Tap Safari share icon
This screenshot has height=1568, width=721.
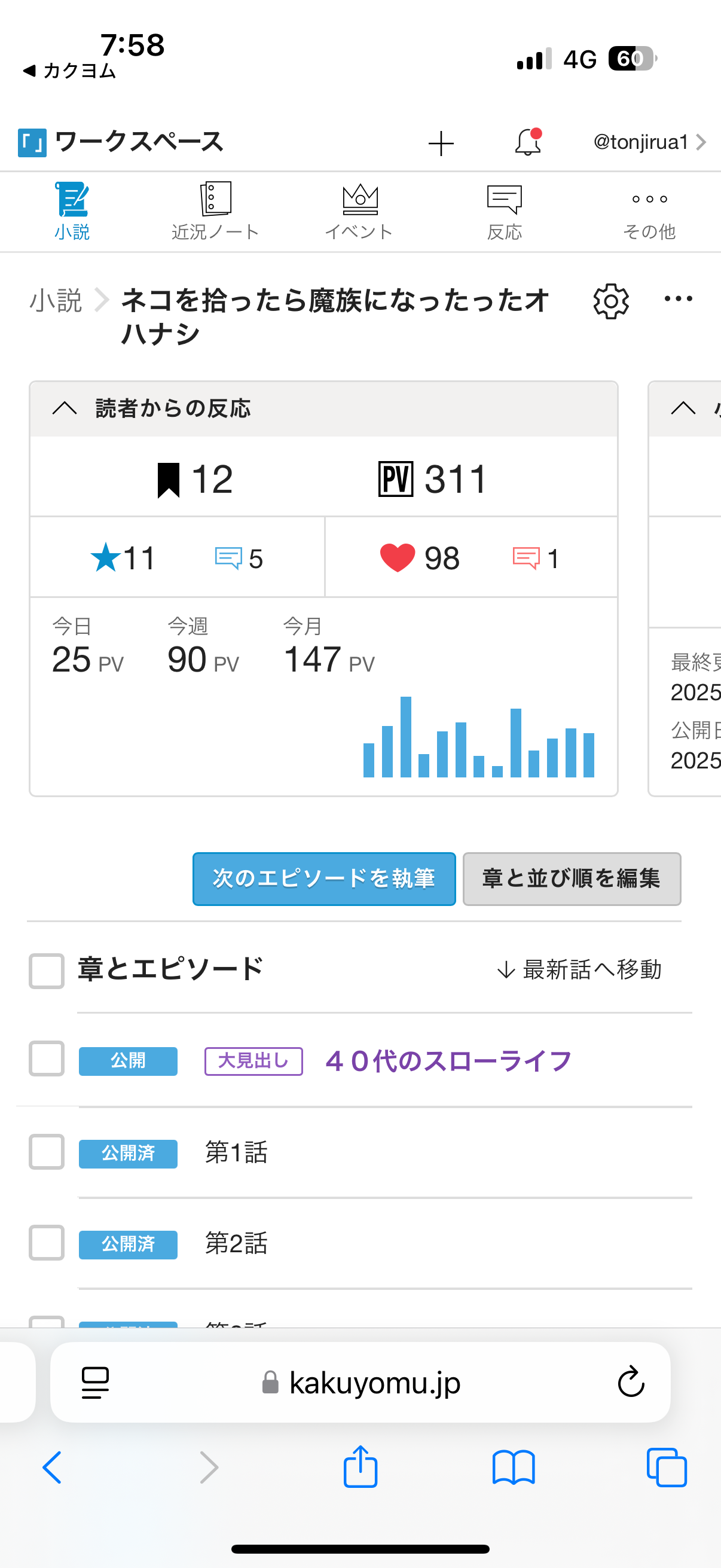coord(360,1467)
